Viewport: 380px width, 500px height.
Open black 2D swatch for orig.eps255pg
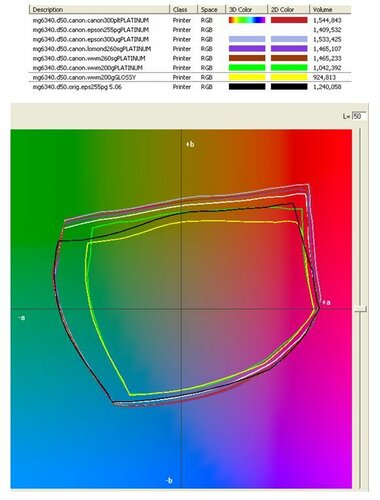(289, 87)
